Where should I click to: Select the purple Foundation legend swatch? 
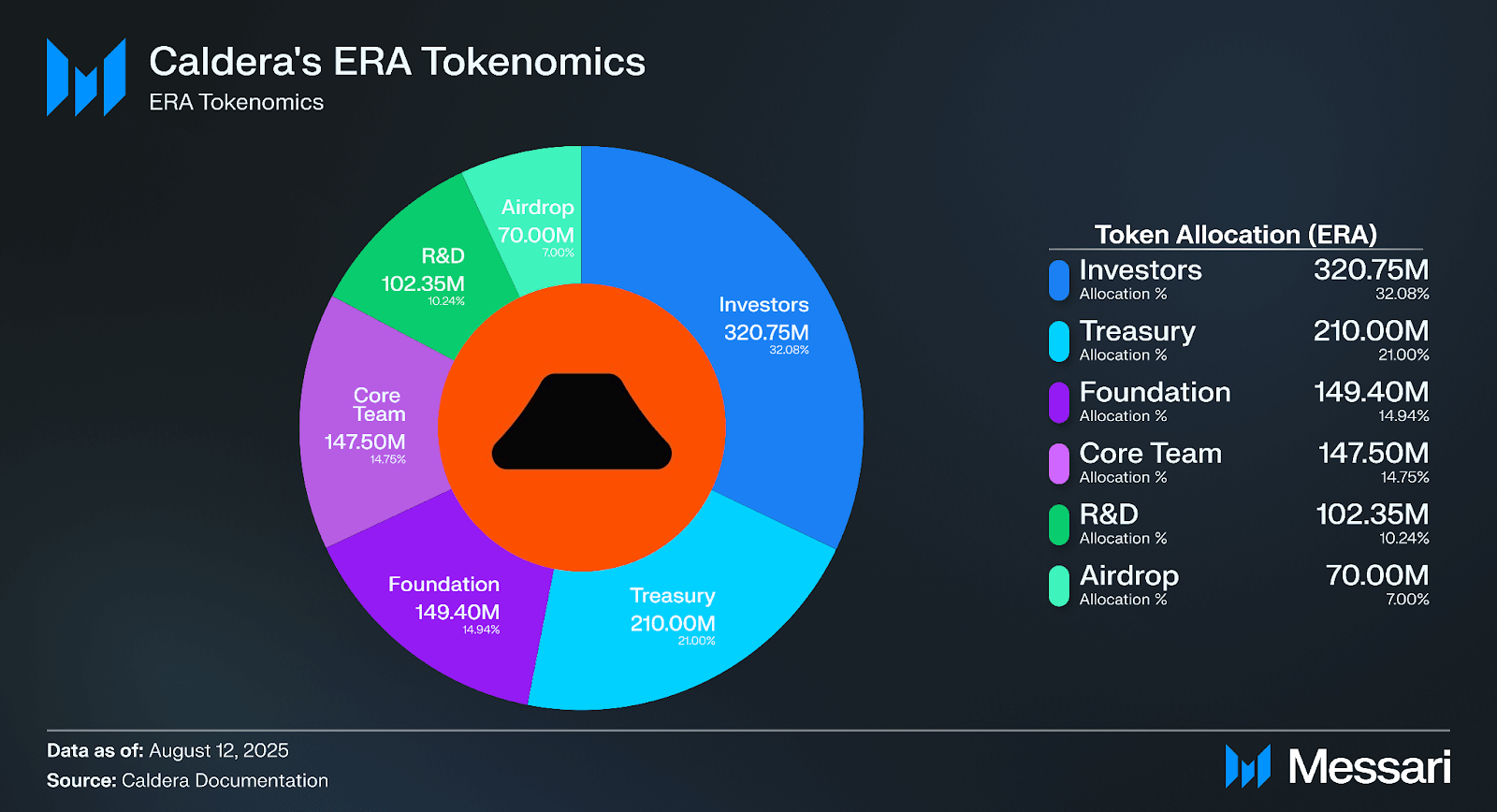pyautogui.click(x=1059, y=402)
